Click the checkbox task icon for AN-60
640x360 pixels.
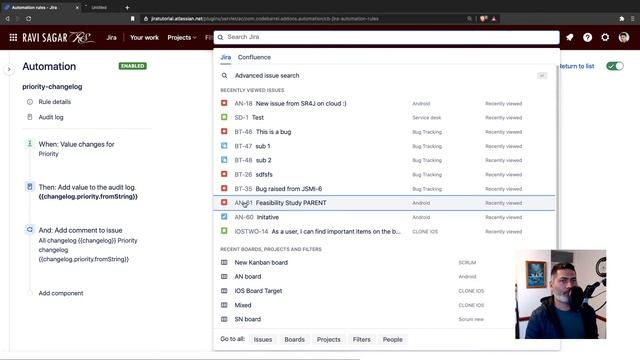pos(224,217)
